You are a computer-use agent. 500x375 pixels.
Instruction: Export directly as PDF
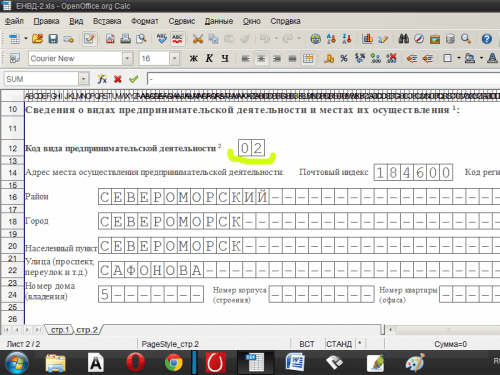pos(110,39)
